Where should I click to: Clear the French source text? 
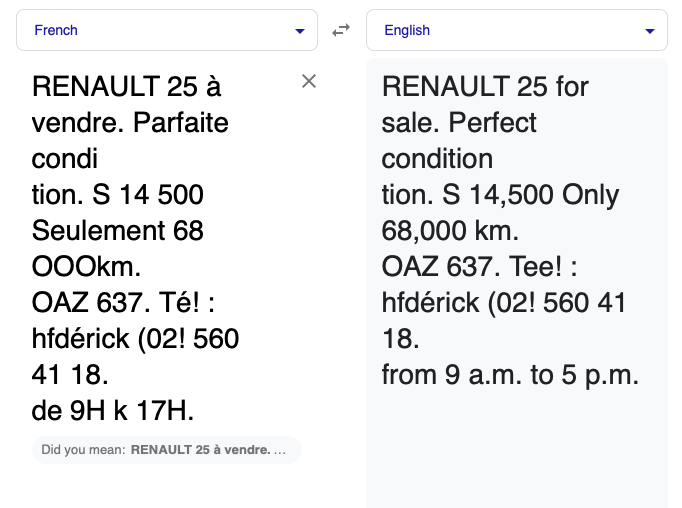[x=309, y=82]
